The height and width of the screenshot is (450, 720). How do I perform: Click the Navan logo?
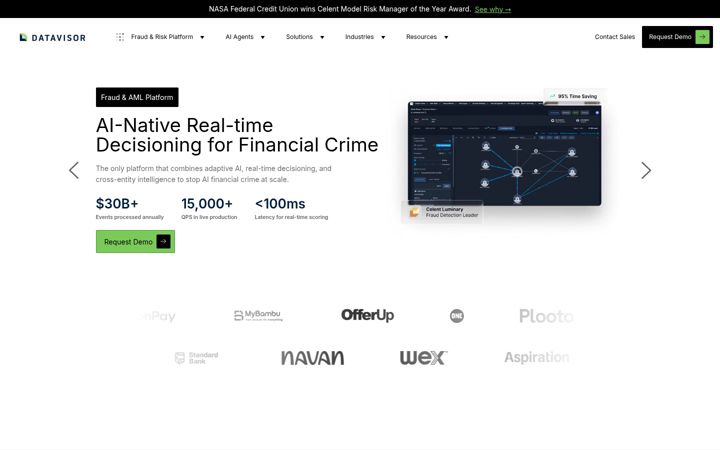[x=312, y=358]
